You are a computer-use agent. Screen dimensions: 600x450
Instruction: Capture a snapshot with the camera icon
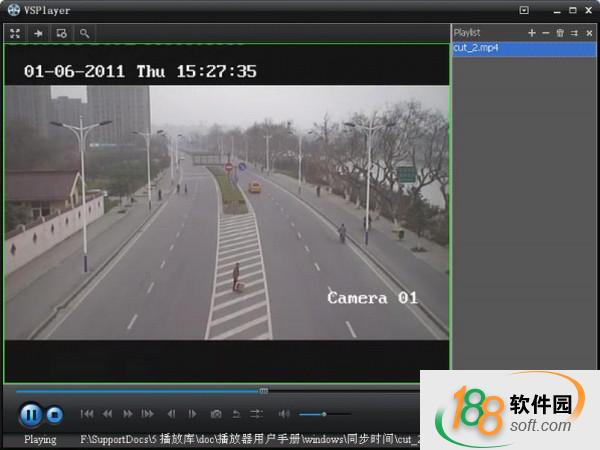(x=215, y=414)
